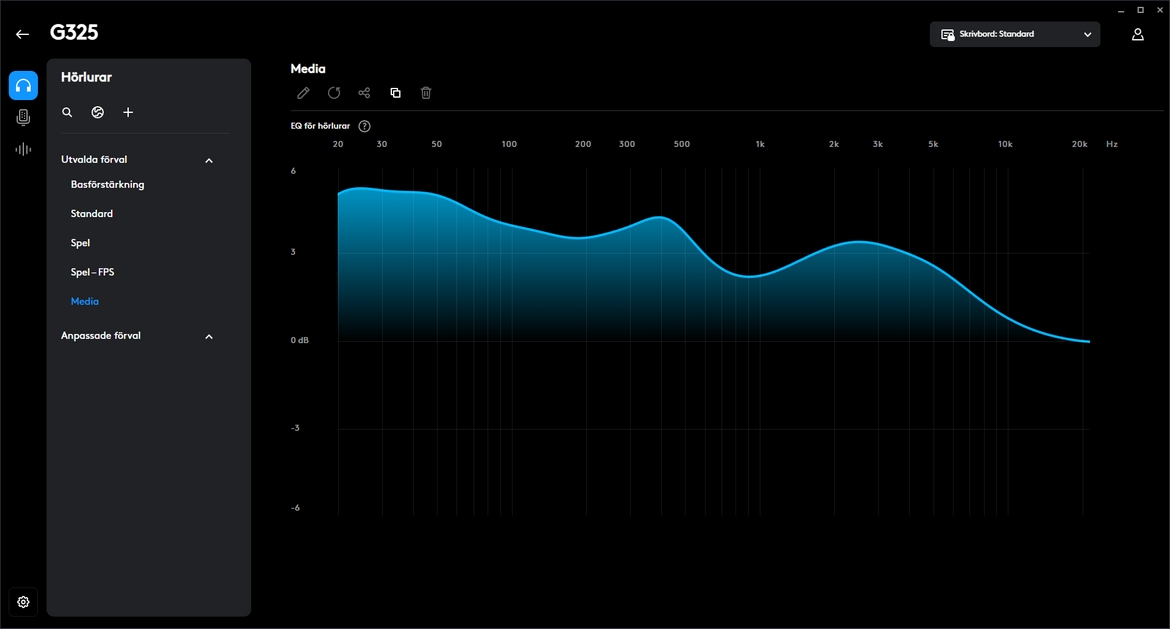Image resolution: width=1170 pixels, height=629 pixels.
Task: Go back using the arrow beside G325
Action: click(22, 34)
